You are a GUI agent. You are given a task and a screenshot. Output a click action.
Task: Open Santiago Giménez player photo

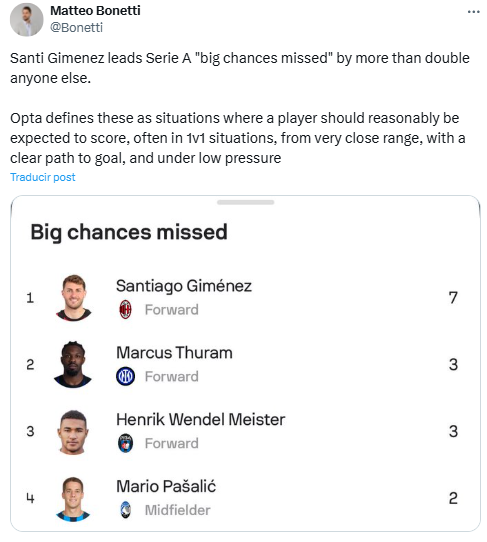pos(73,298)
